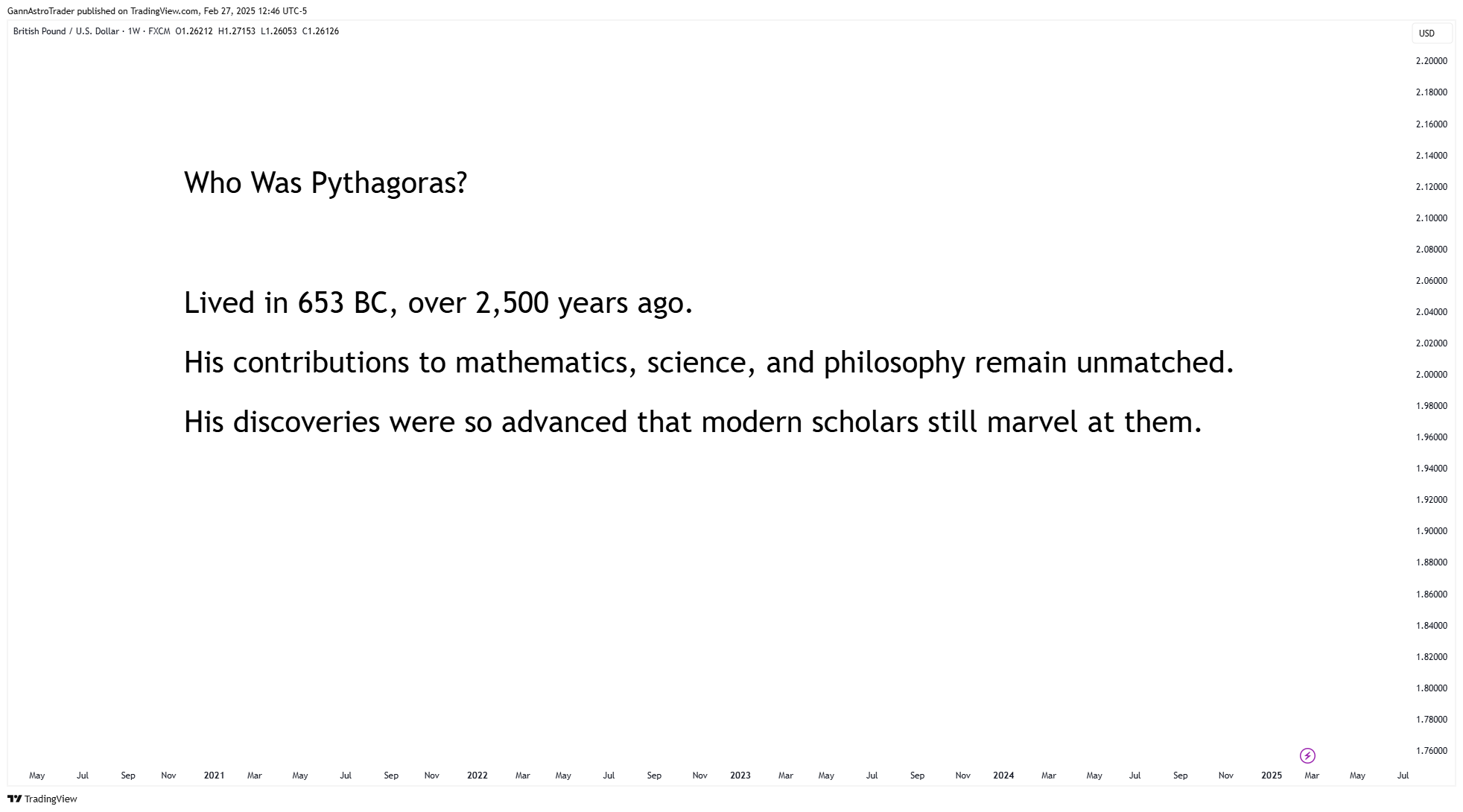Click the 2.20000 price label on scale
The width and height of the screenshot is (1463, 812).
point(1432,61)
